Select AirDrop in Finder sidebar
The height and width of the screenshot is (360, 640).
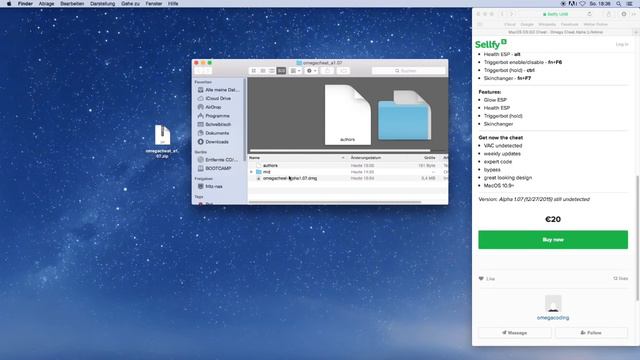click(x=210, y=107)
